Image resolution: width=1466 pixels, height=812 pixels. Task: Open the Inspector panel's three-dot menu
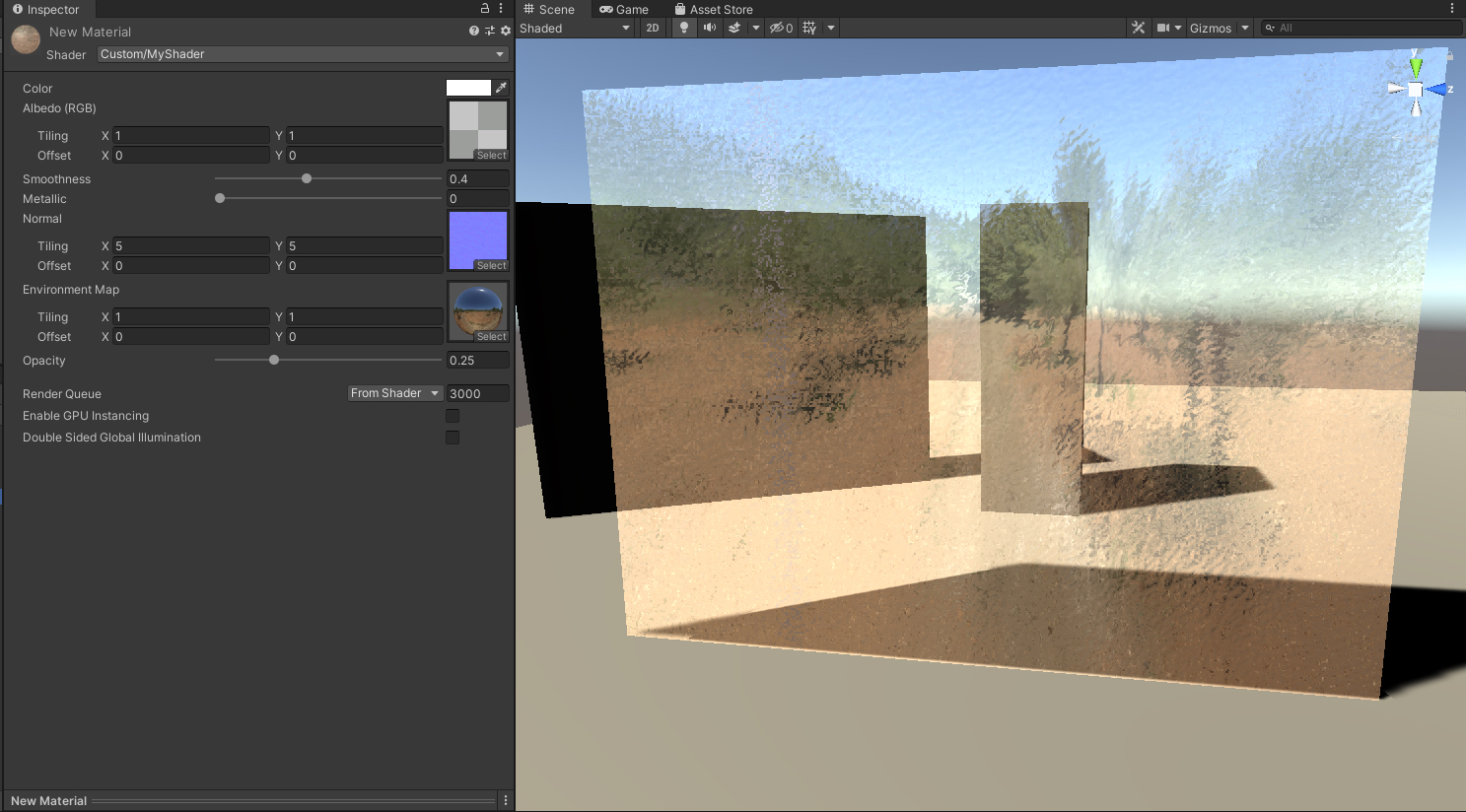pos(501,9)
